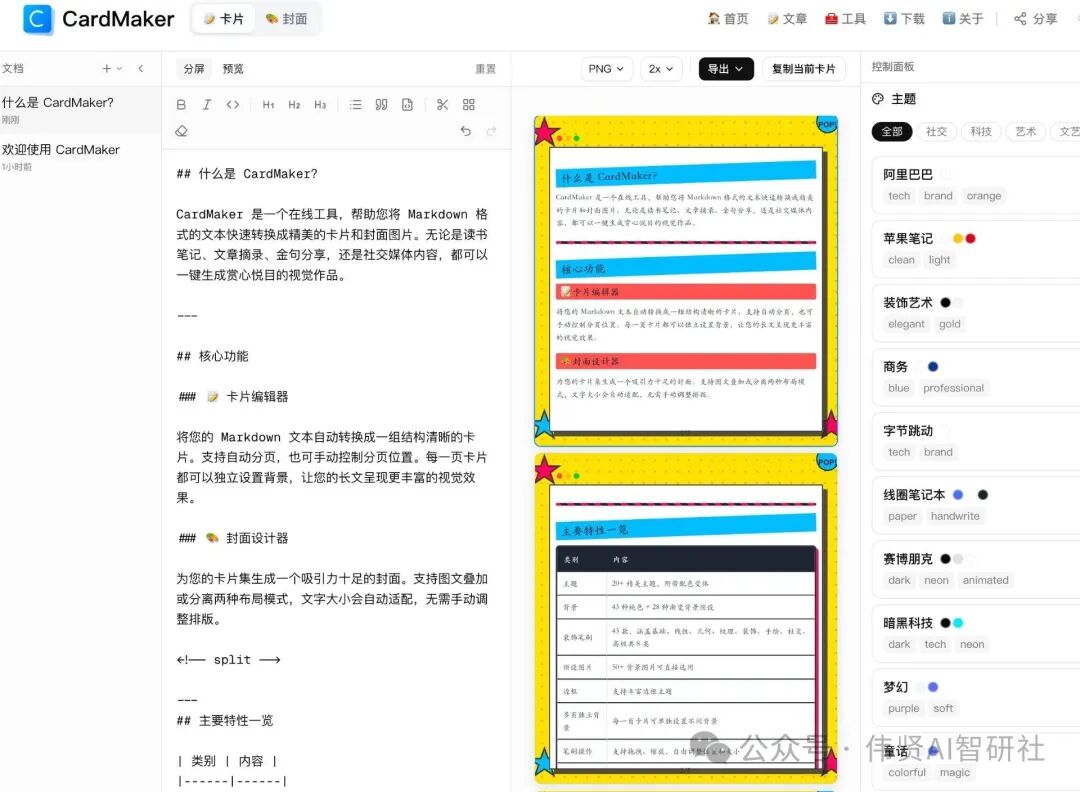
Task: Click the eraser clear-format icon
Action: coord(181,131)
